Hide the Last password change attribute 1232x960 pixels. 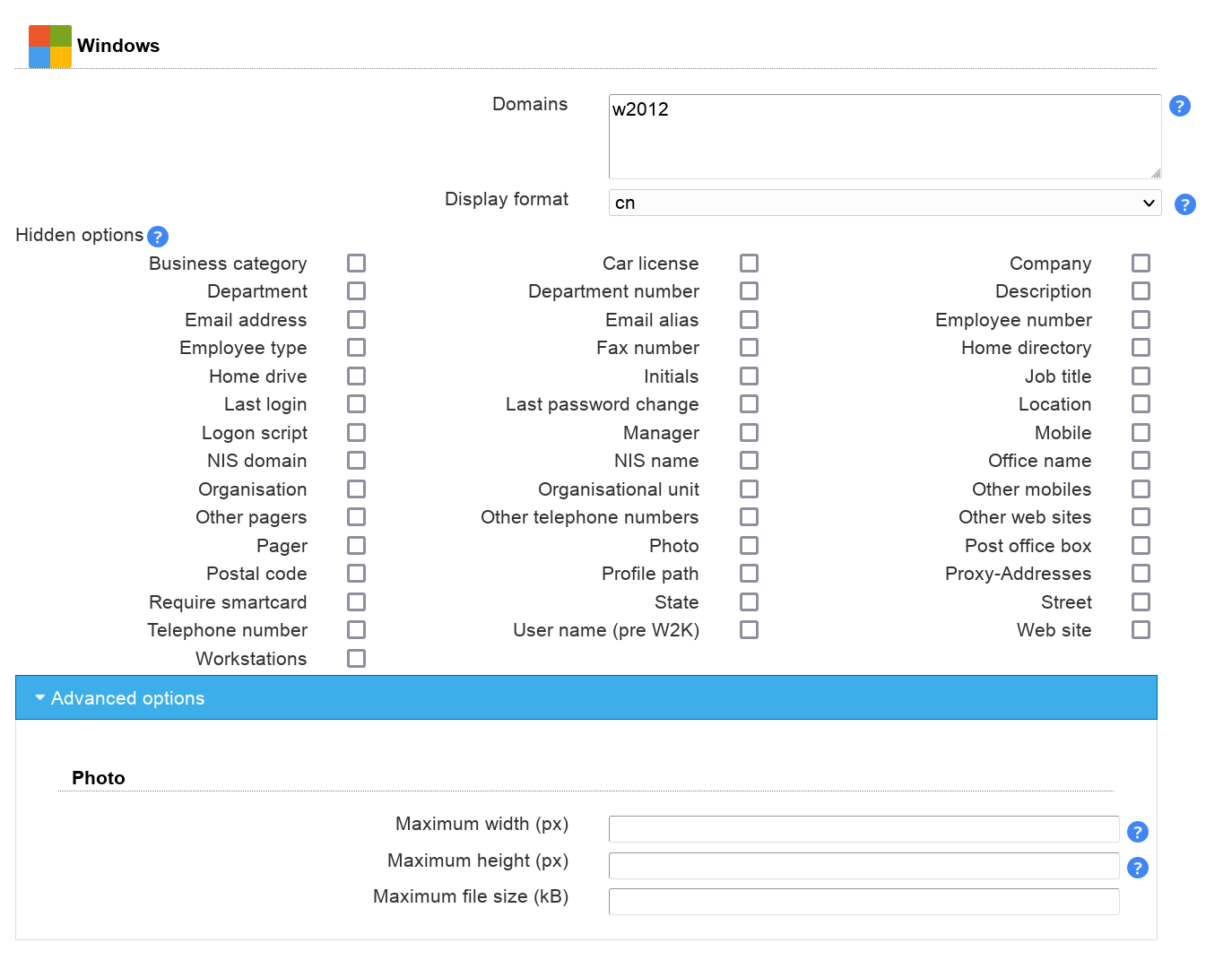click(x=749, y=404)
